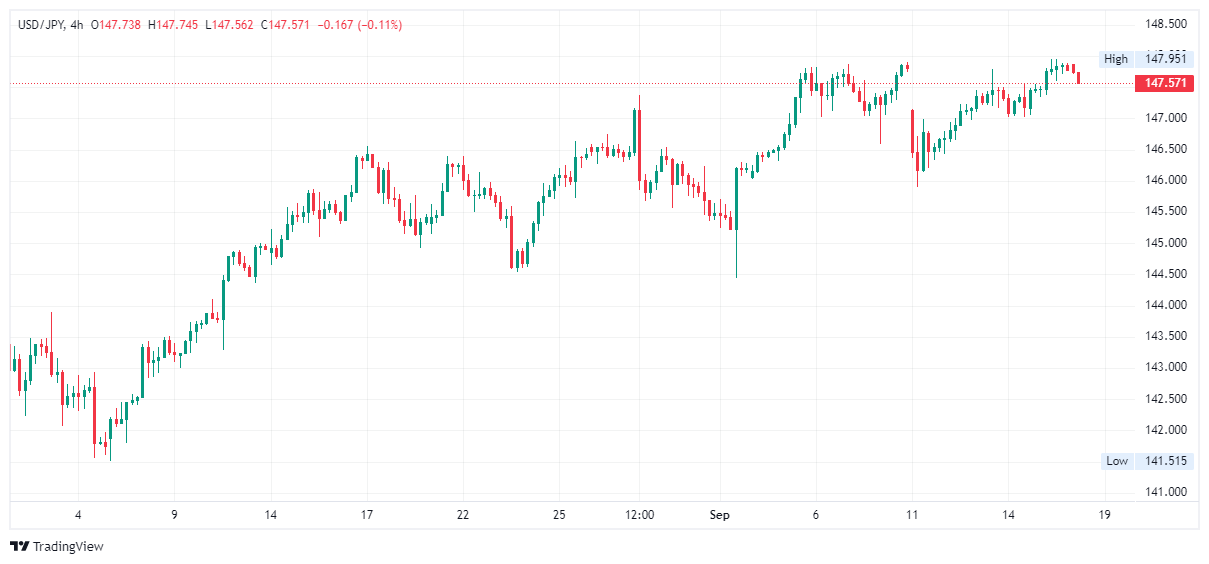The height and width of the screenshot is (564, 1209).
Task: Select the 141.515 low price value
Action: [x=1166, y=461]
